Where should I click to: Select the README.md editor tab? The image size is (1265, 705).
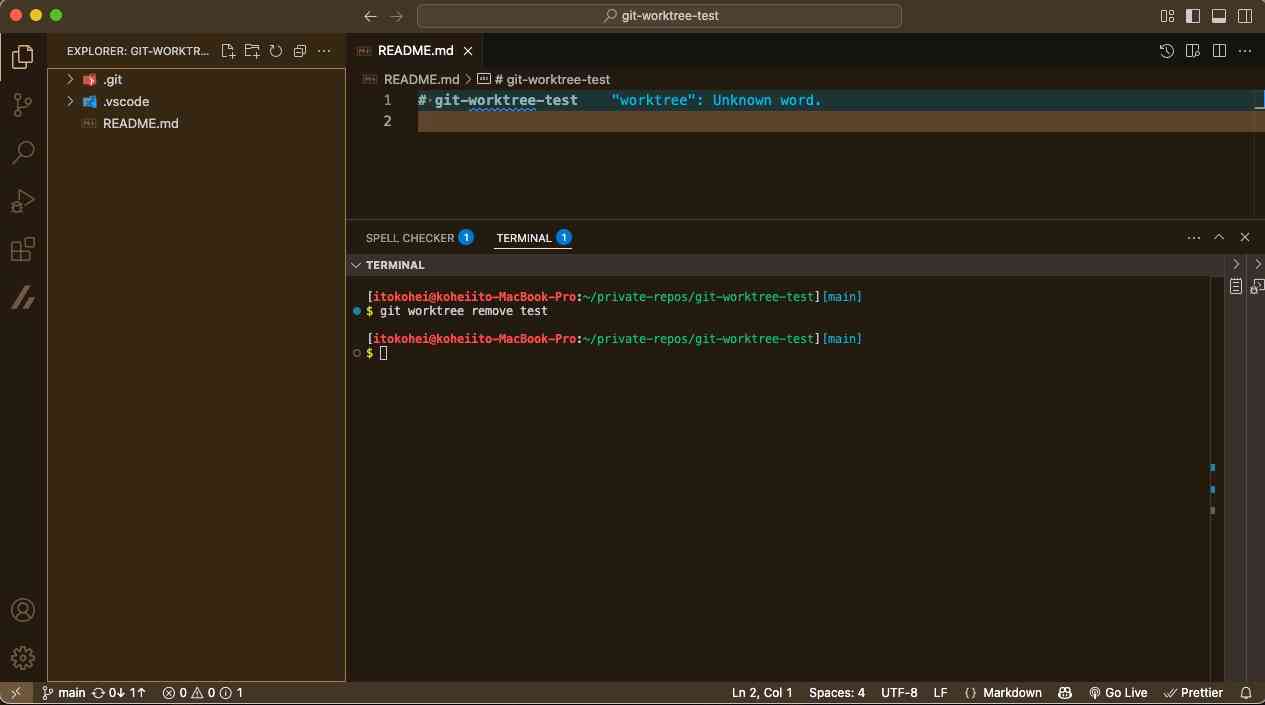coord(415,51)
